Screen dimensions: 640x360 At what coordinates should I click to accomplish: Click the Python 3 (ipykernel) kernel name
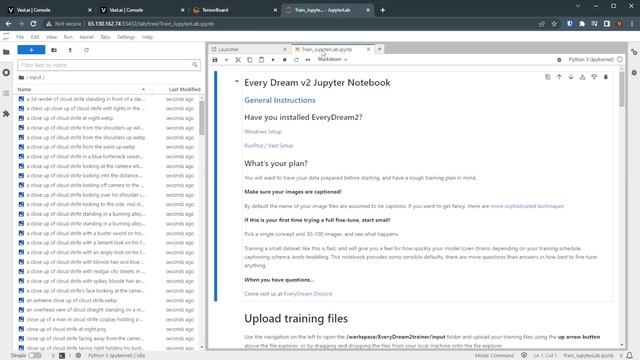pos(591,60)
